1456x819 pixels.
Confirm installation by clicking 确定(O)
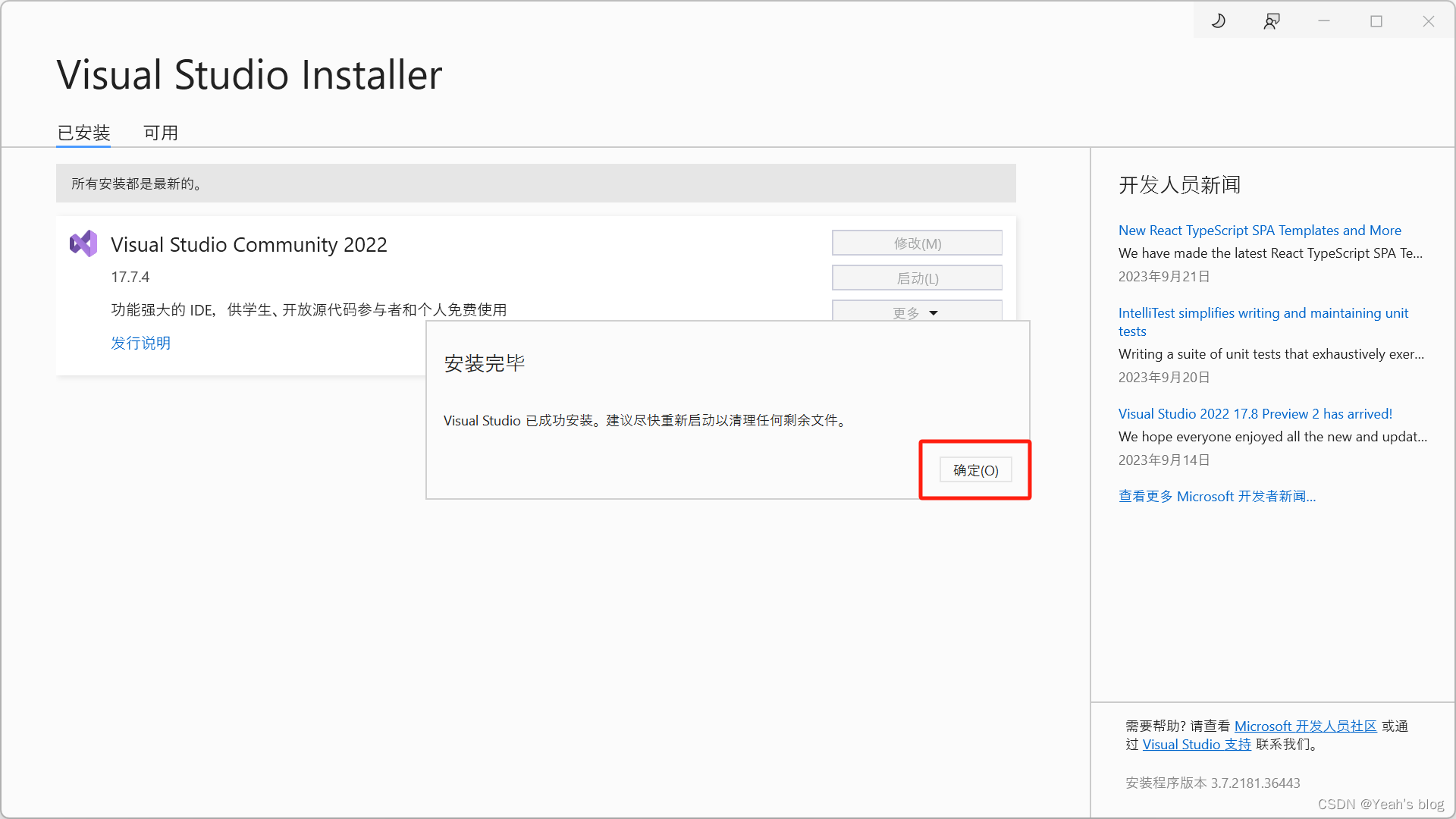[974, 469]
